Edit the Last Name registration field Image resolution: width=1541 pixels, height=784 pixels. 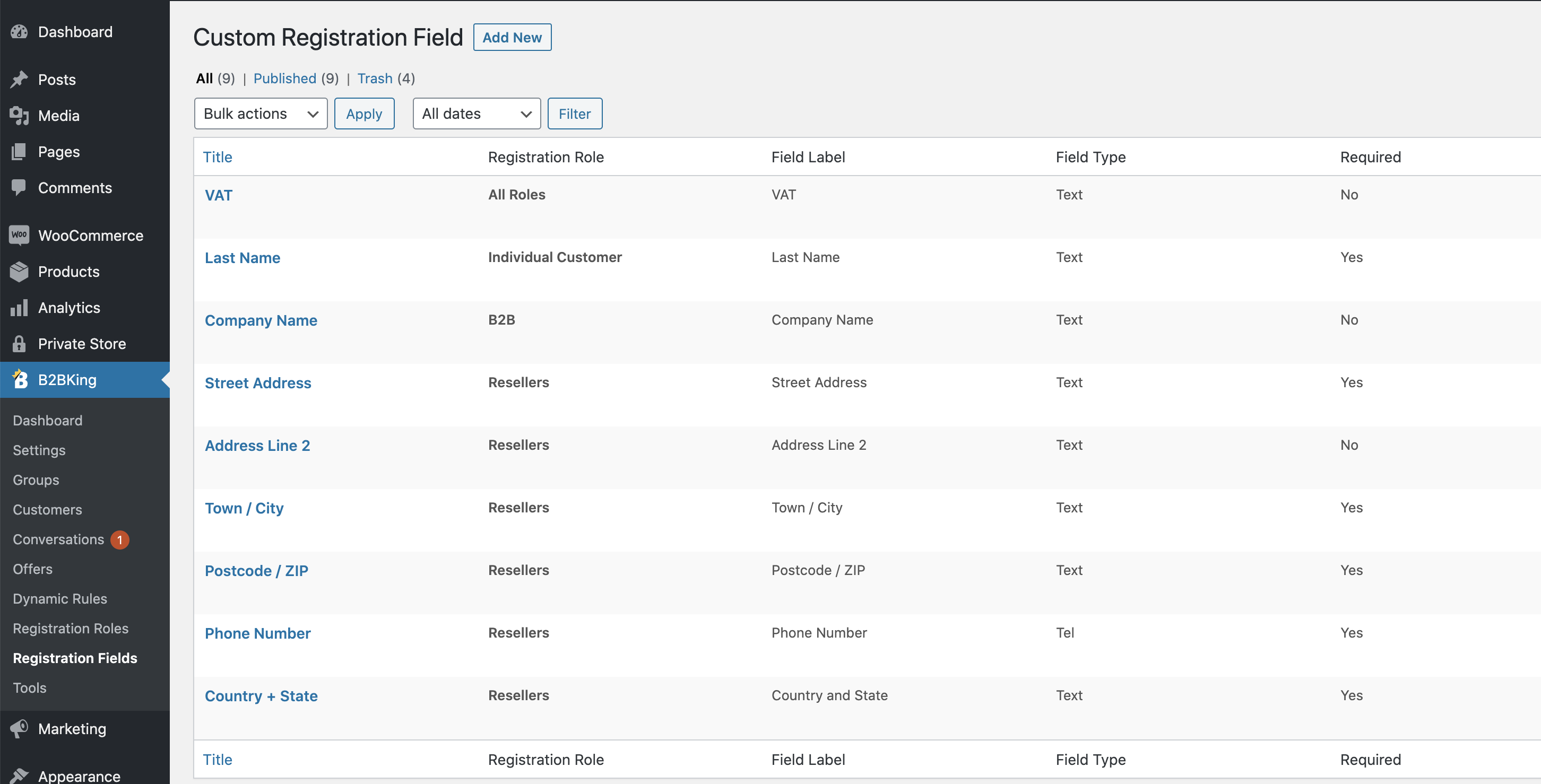click(243, 258)
